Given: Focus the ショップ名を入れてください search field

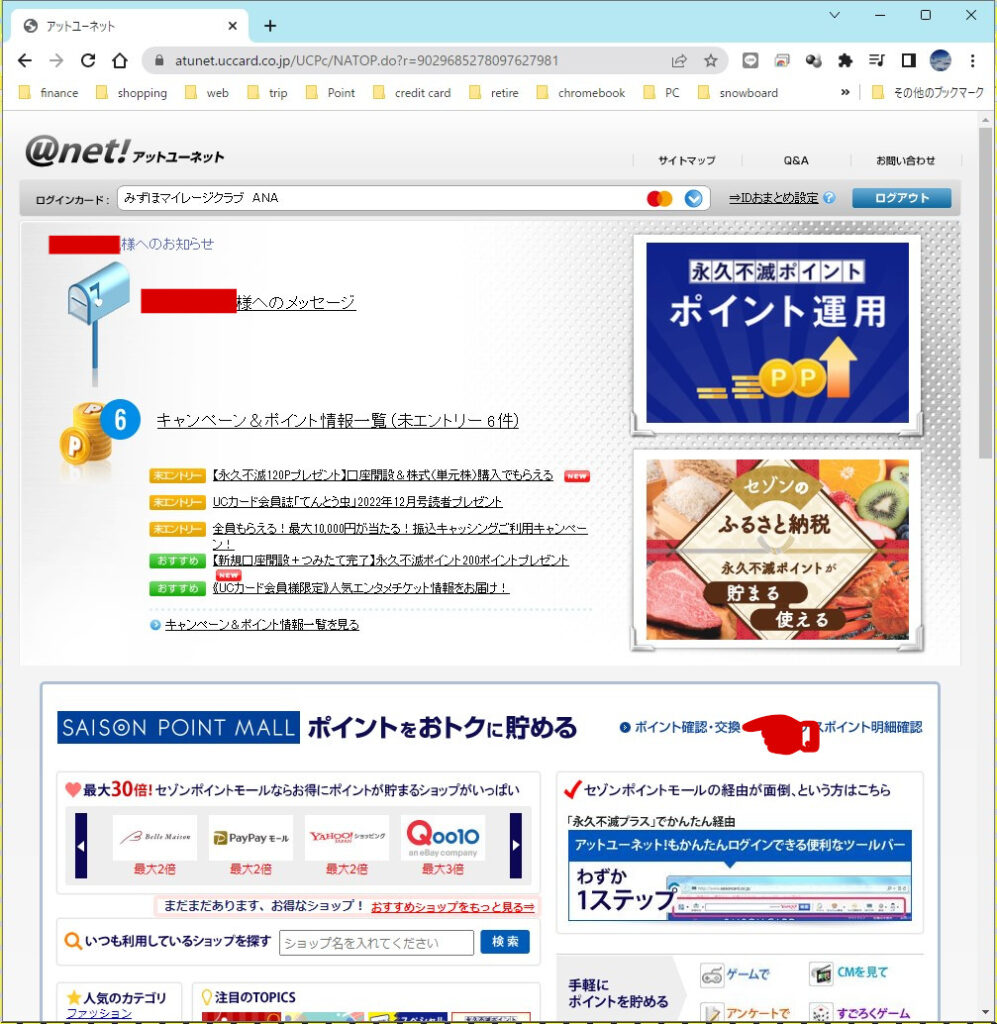Looking at the screenshot, I should [377, 942].
